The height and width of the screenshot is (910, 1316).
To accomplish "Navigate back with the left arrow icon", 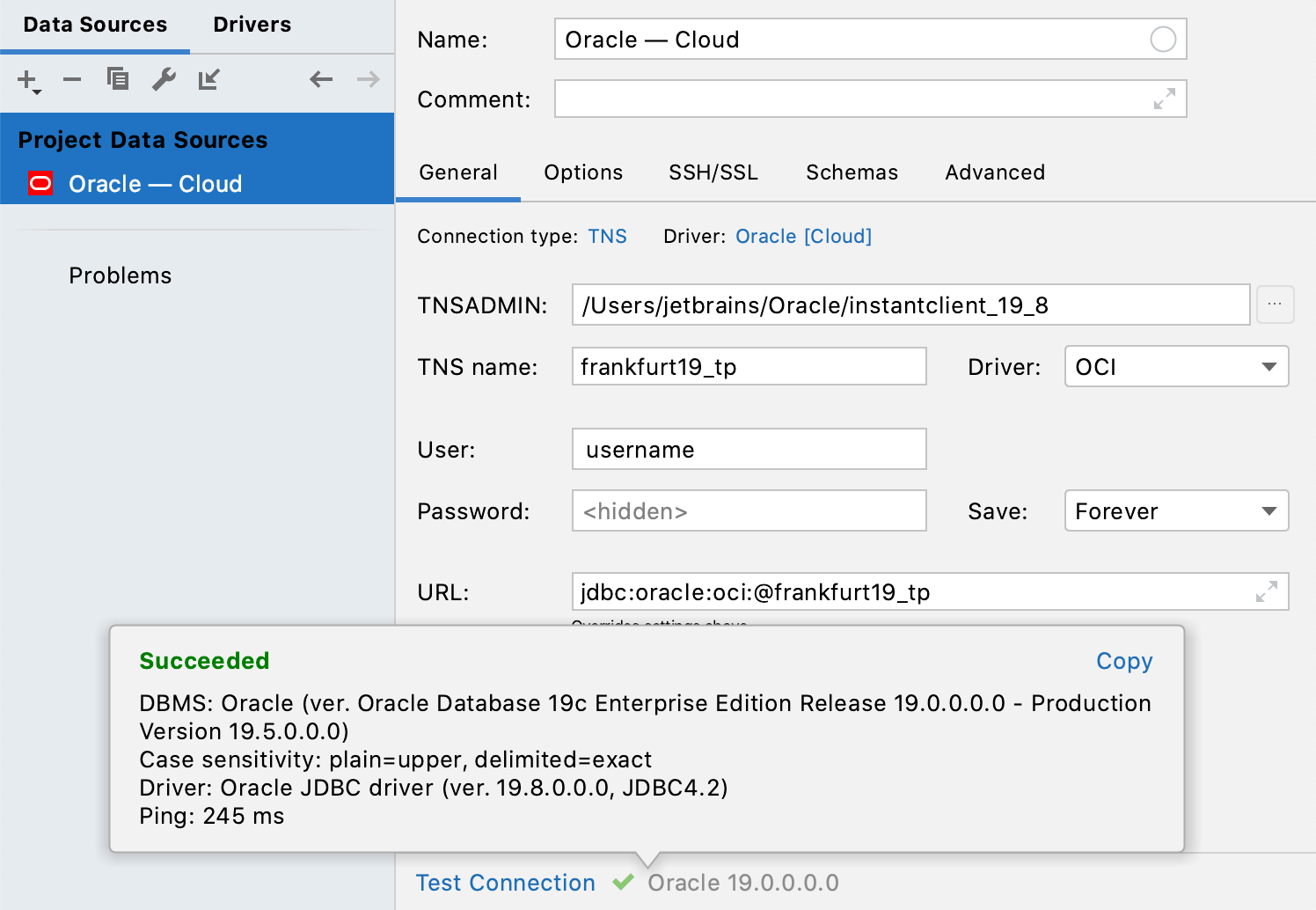I will 321,79.
